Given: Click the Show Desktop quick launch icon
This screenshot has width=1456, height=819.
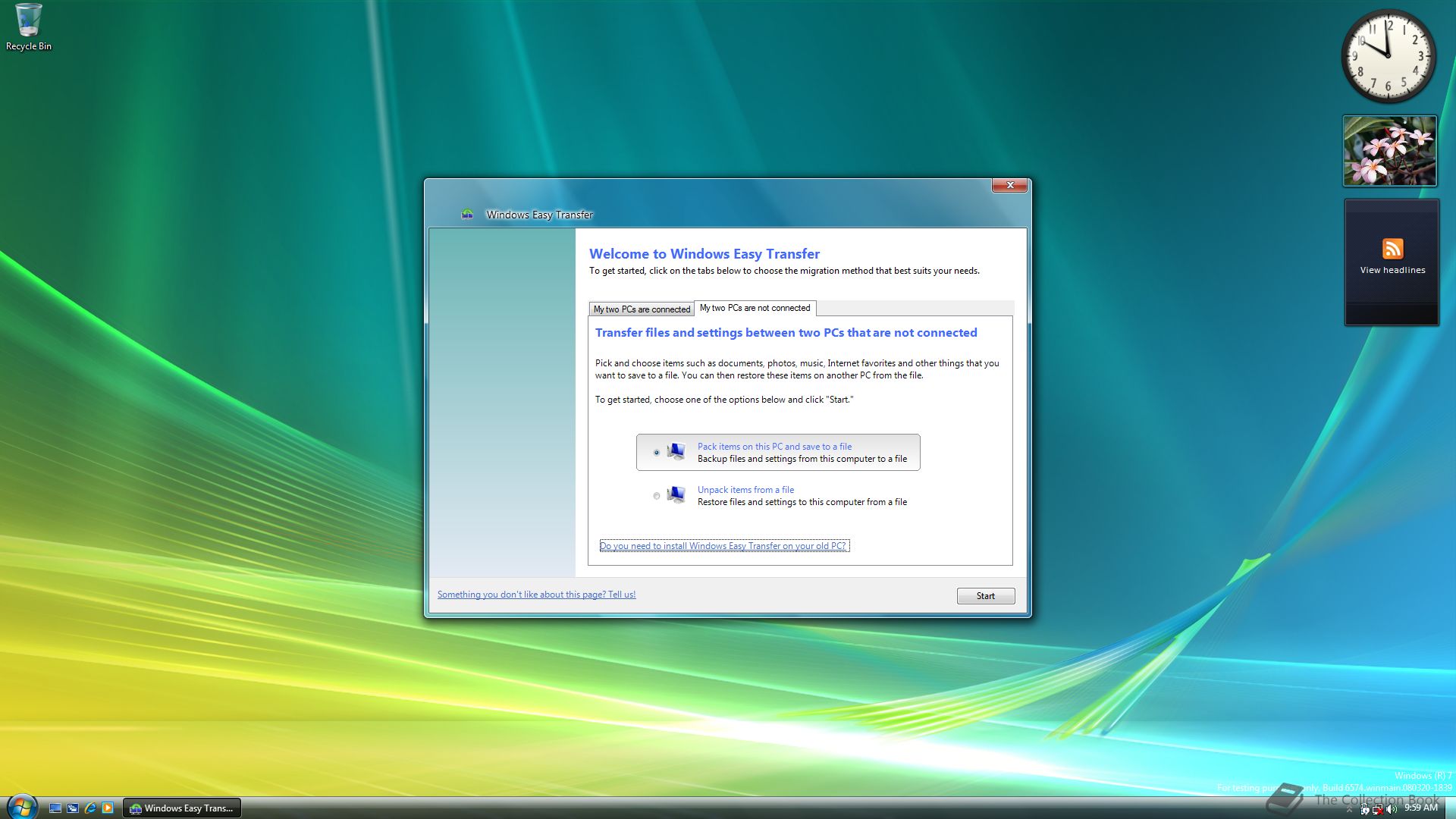Looking at the screenshot, I should [x=55, y=808].
